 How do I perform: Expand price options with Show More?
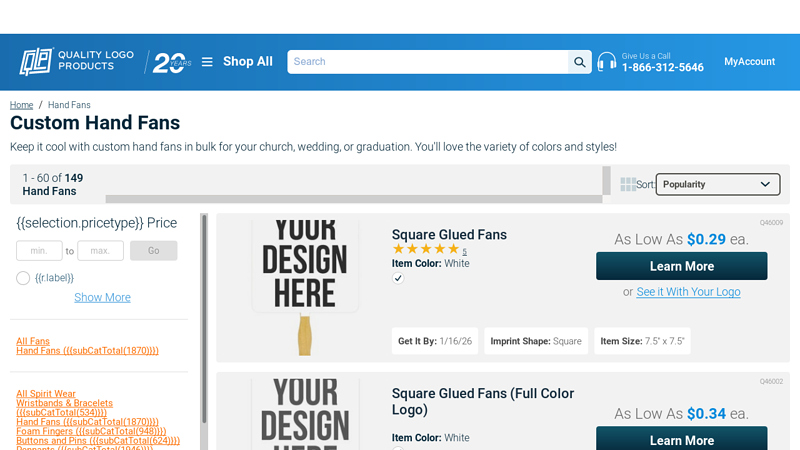(102, 297)
